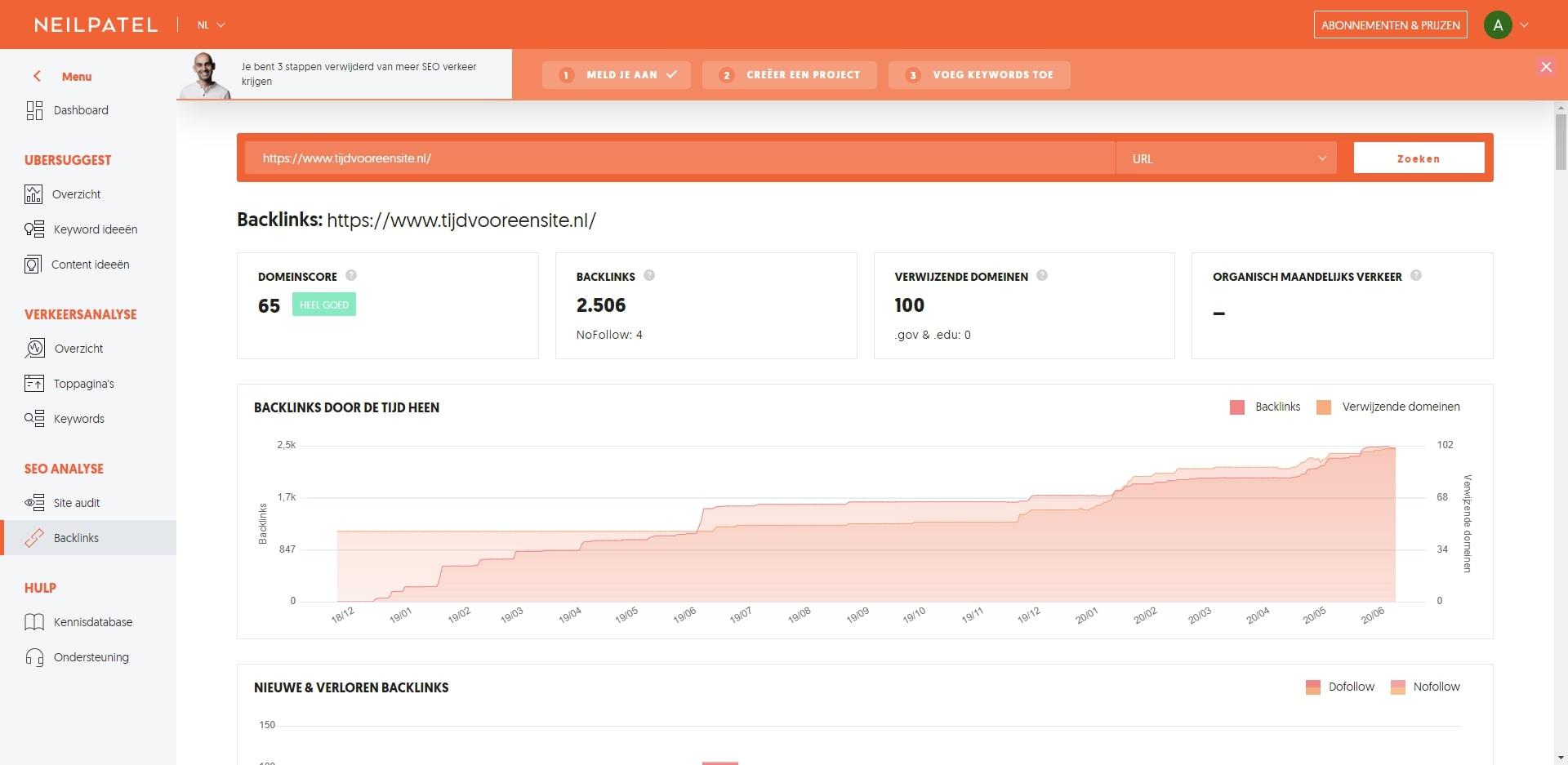Toggle Dofollow legend swatch
The image size is (1568, 765).
(1313, 687)
